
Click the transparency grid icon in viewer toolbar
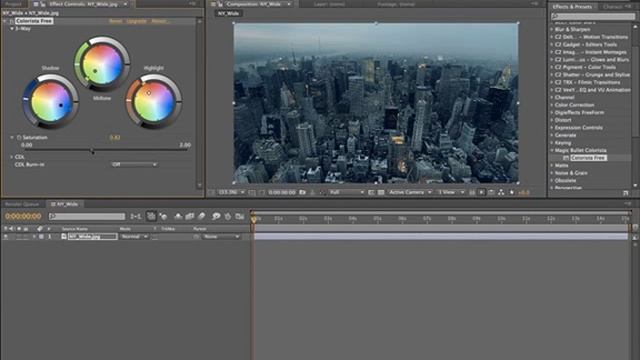point(381,192)
